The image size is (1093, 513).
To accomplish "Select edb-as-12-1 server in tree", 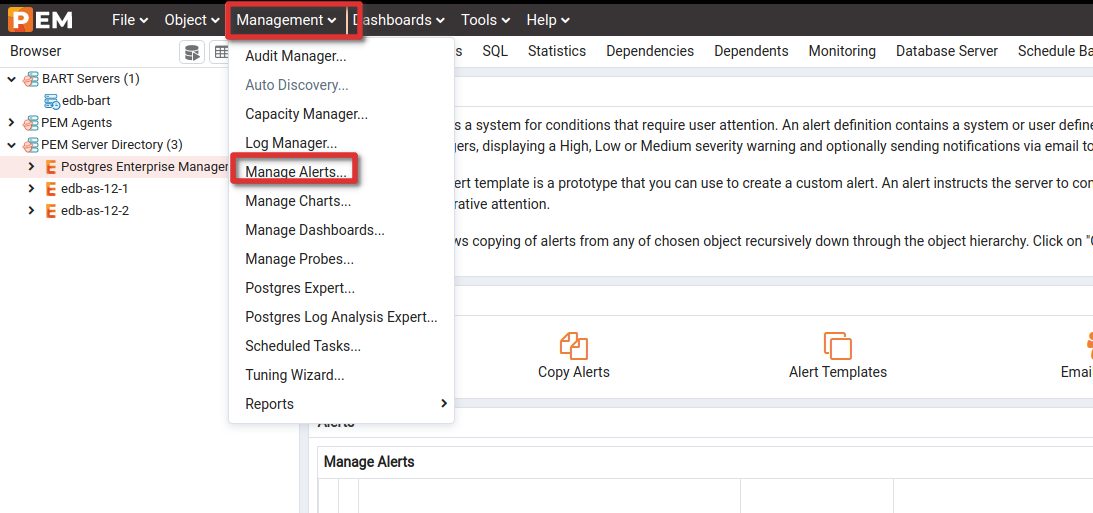I will pos(95,189).
